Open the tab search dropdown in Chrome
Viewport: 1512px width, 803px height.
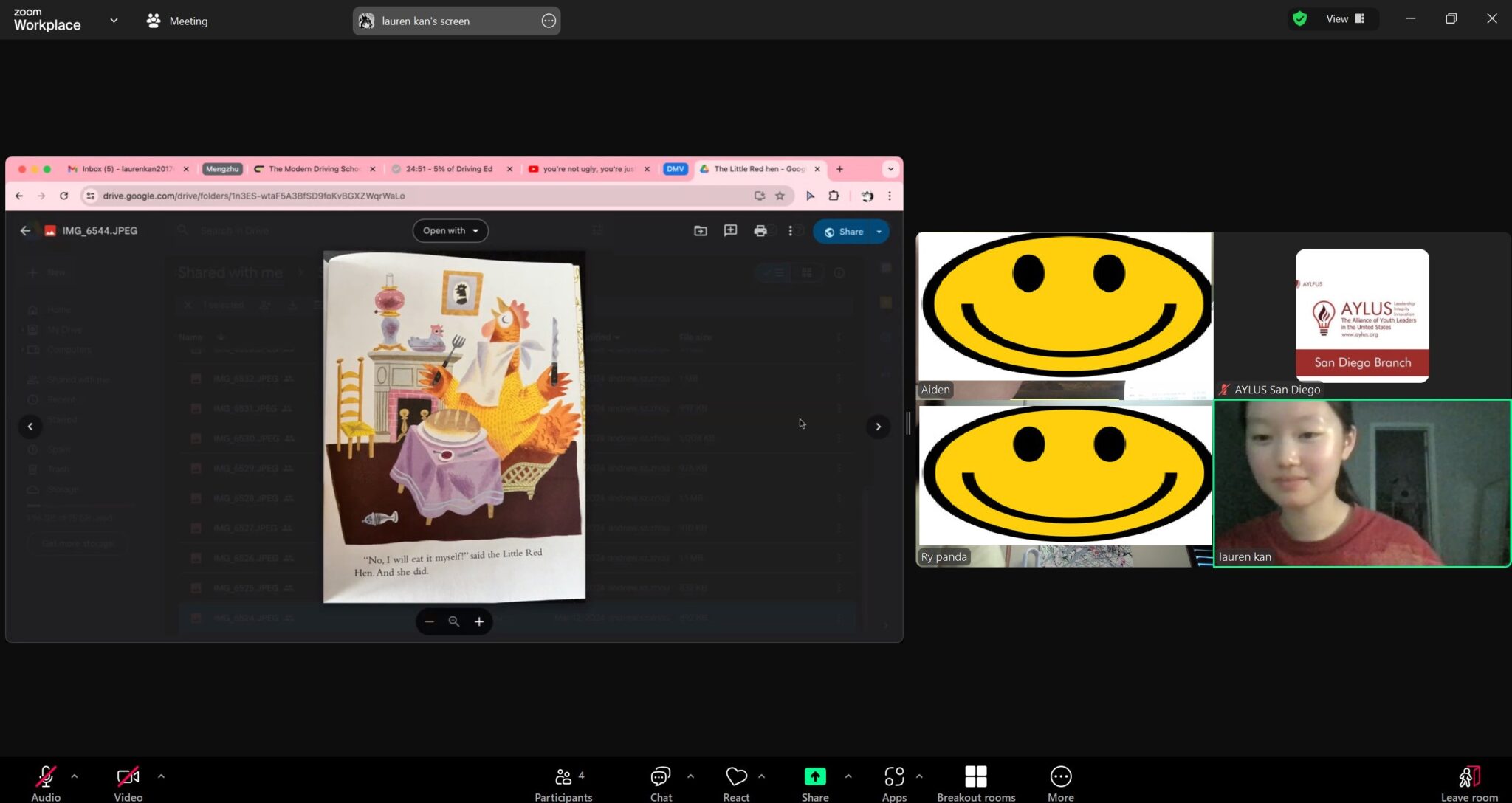point(890,169)
